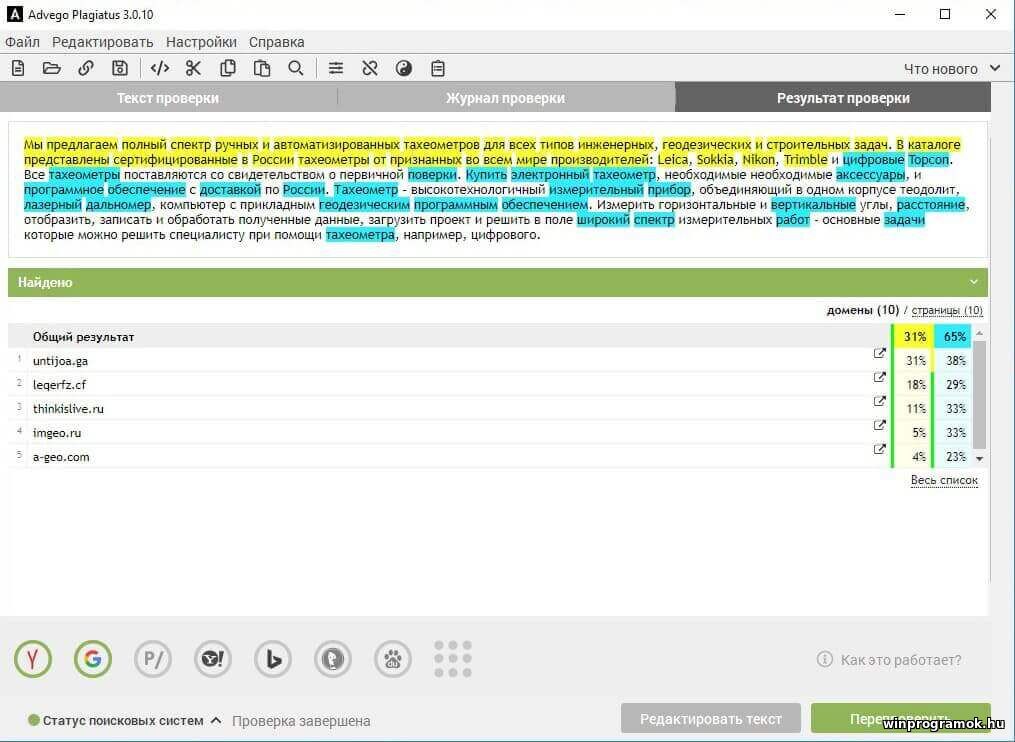Click the scissors cut icon
The height and width of the screenshot is (742, 1015).
click(x=194, y=68)
